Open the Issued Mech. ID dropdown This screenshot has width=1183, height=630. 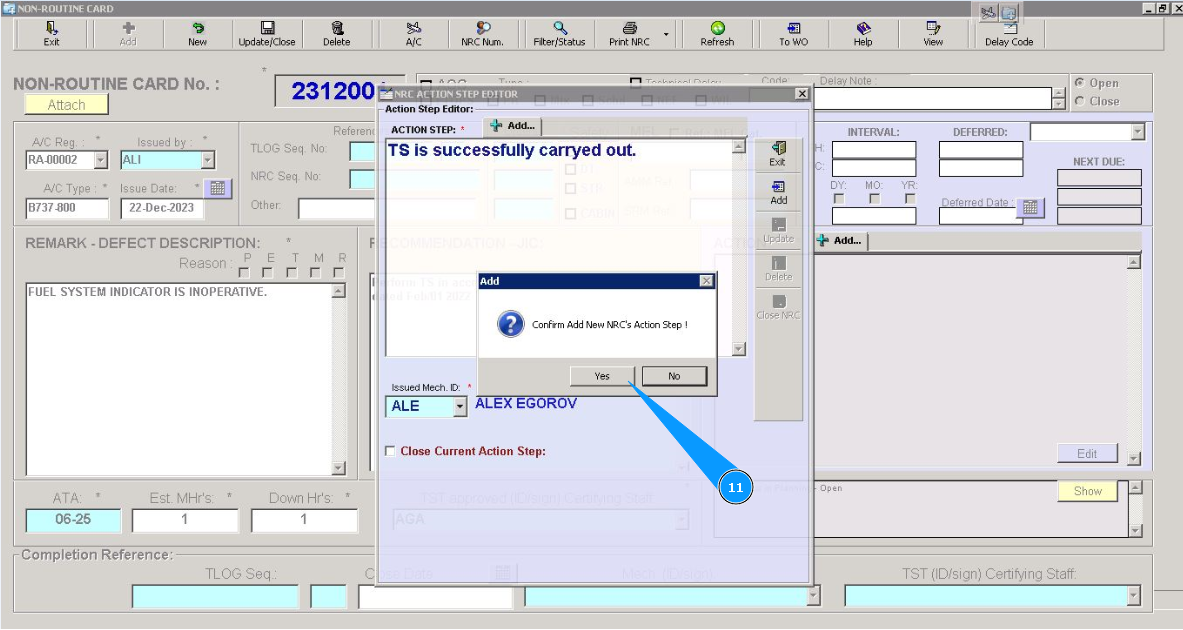[460, 407]
